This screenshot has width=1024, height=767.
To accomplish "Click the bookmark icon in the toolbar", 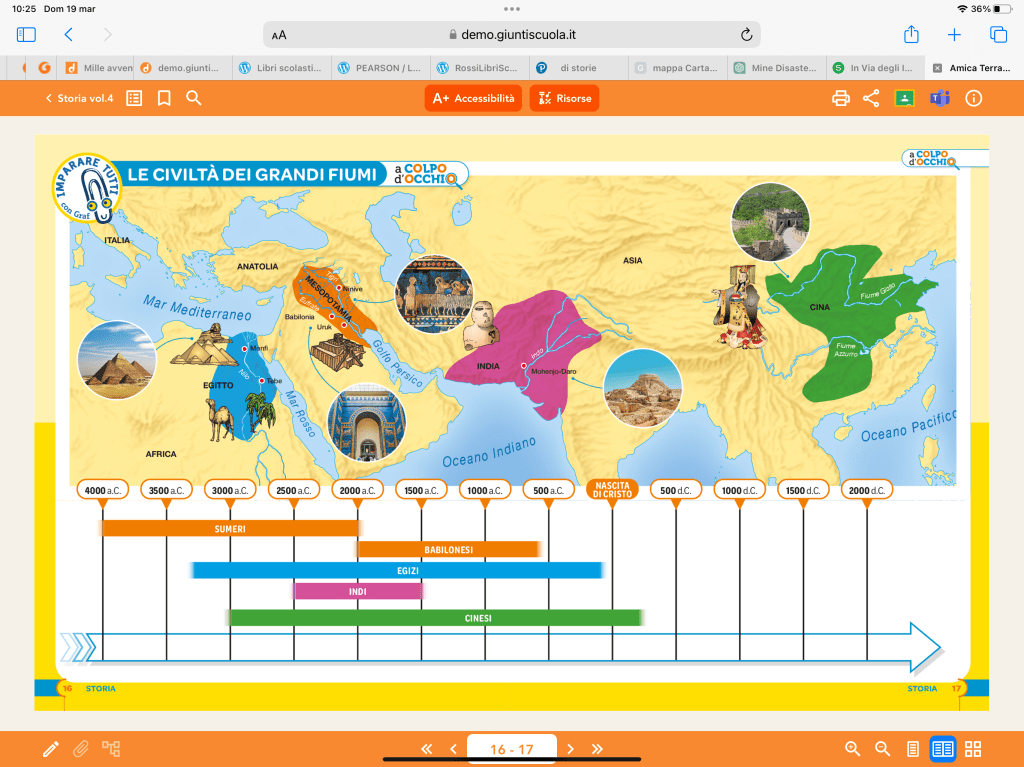I will point(164,98).
